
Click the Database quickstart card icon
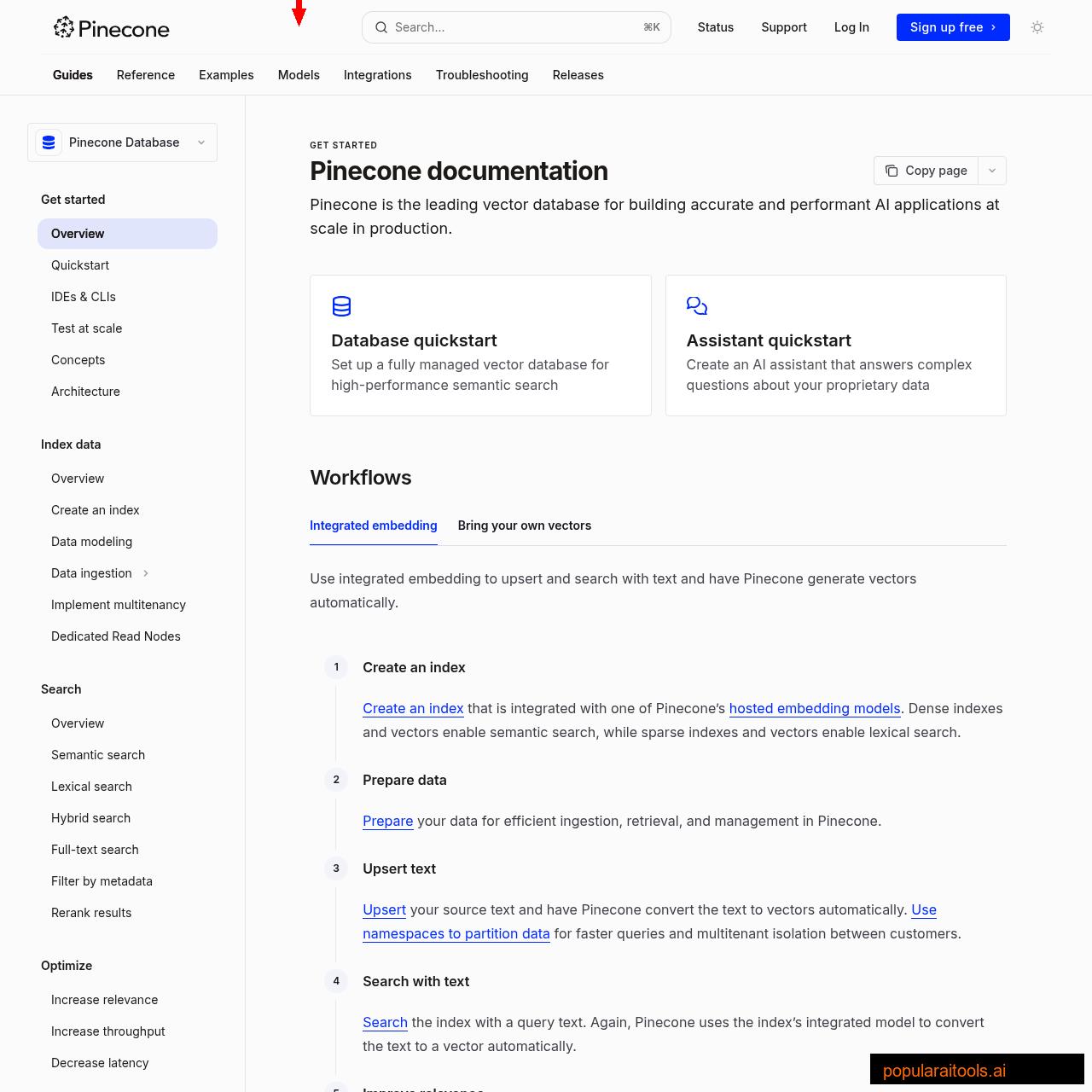341,306
